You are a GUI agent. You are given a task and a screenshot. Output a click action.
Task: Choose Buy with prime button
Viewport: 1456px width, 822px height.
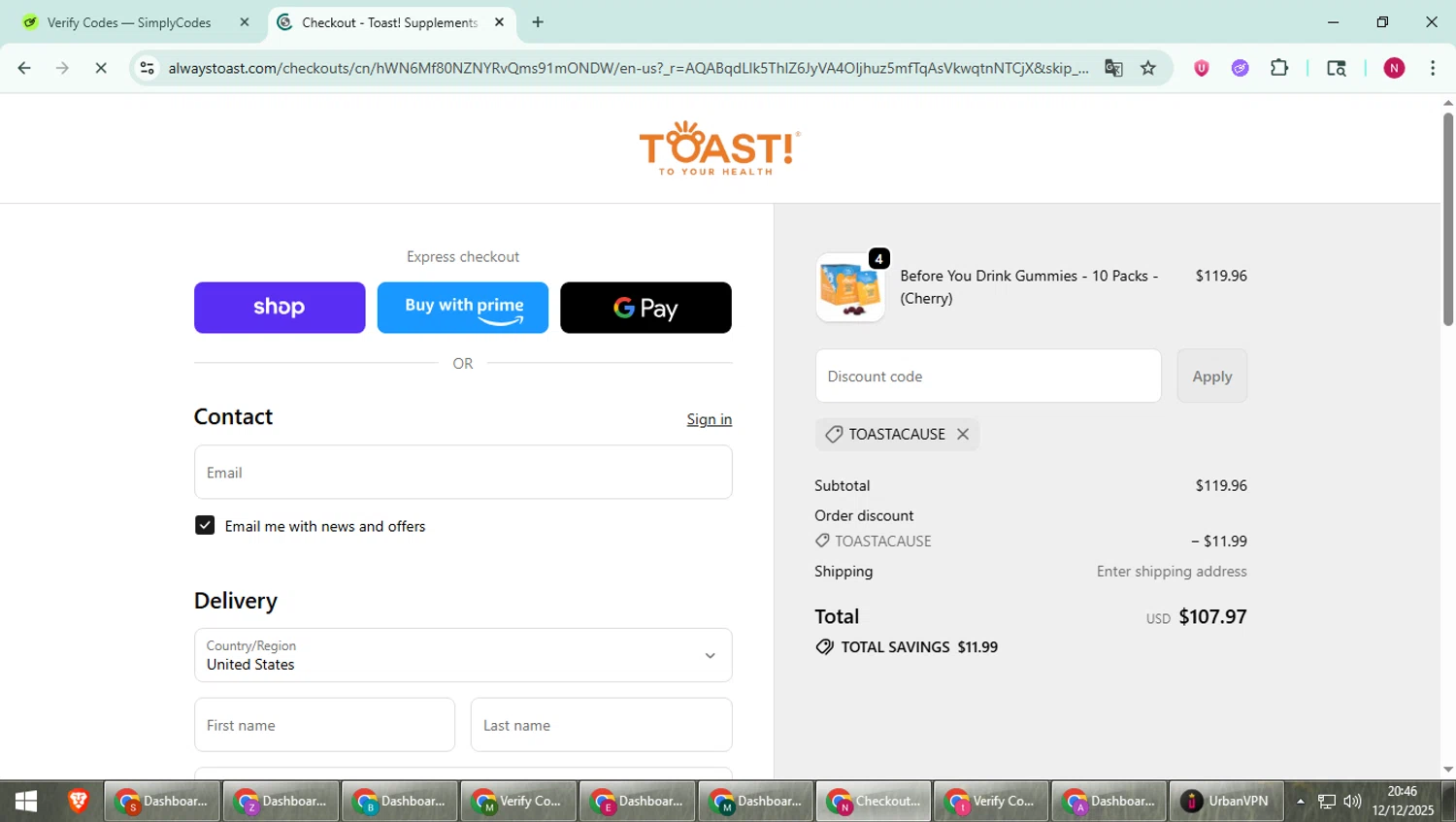[463, 308]
